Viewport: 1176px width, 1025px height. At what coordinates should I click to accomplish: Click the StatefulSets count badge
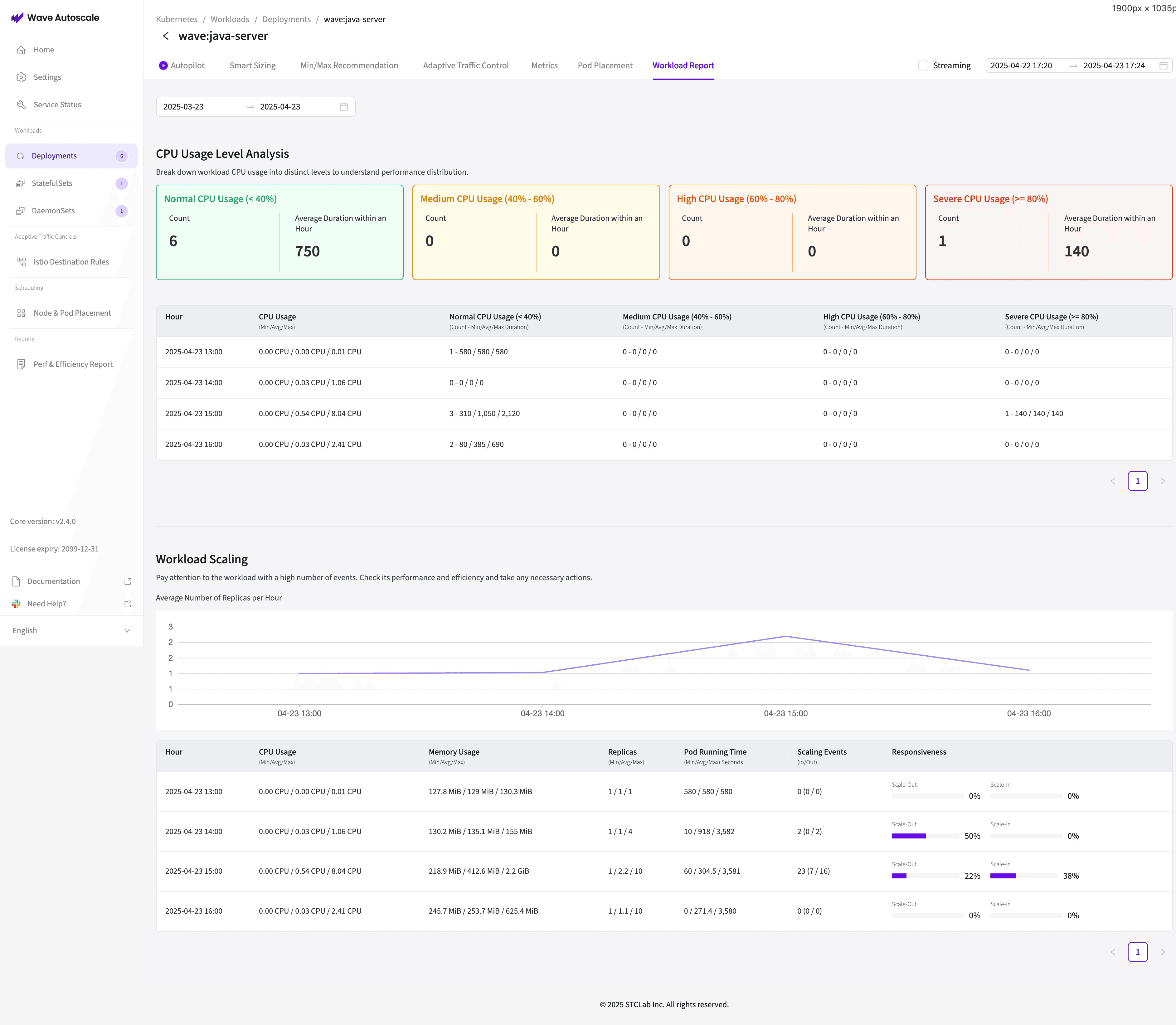tap(121, 184)
